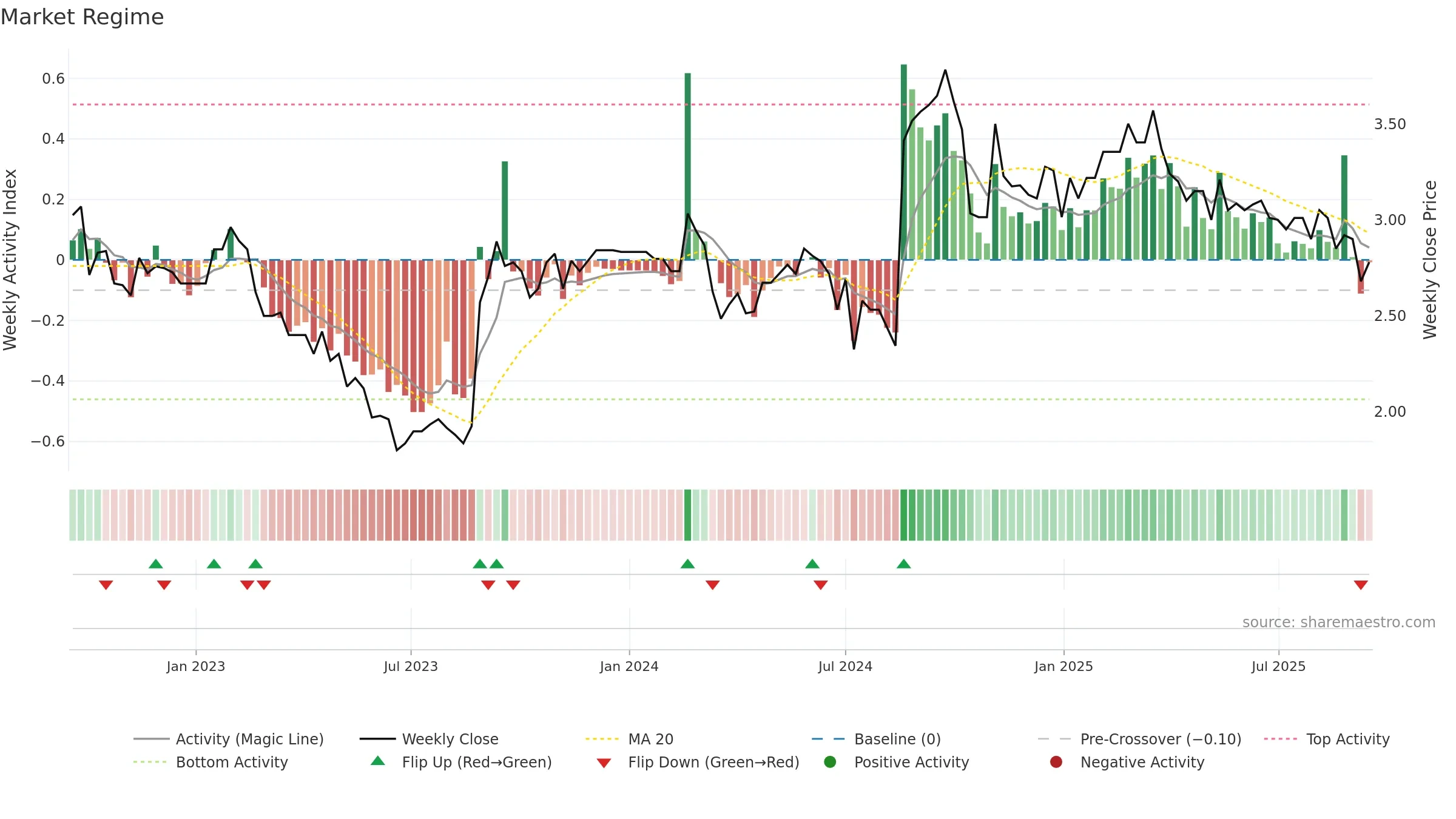This screenshot has width=1456, height=819.
Task: Click the −0.6 left axis tick label
Action: pyautogui.click(x=48, y=441)
